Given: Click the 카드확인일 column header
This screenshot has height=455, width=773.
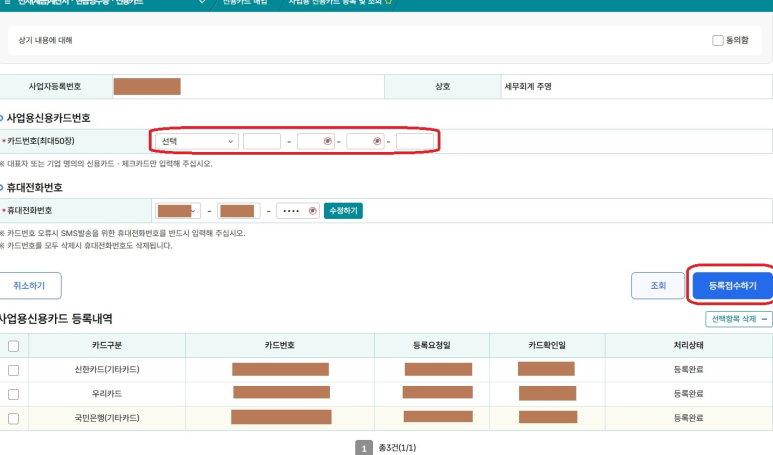Looking at the screenshot, I should pos(547,346).
